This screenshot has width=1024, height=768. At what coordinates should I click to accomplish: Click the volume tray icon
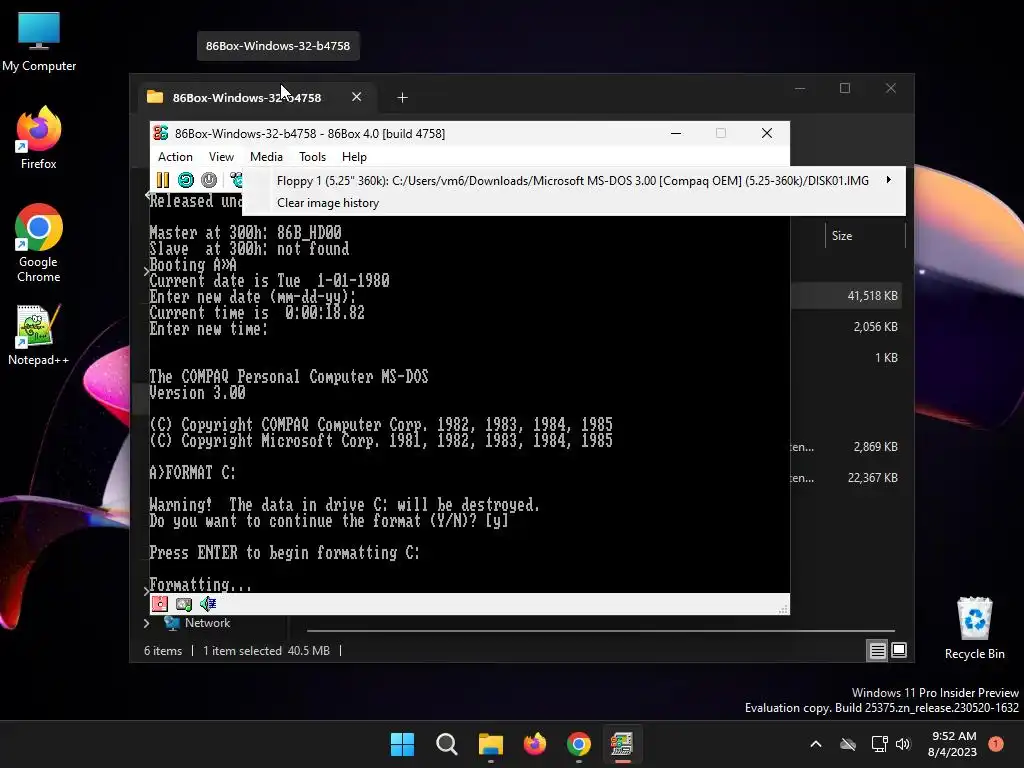903,744
